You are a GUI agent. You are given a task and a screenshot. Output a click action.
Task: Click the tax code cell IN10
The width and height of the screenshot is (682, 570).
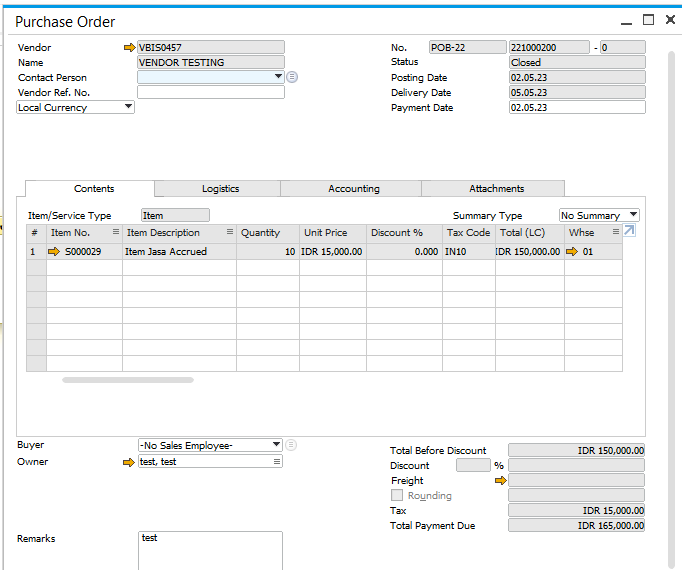pos(469,251)
